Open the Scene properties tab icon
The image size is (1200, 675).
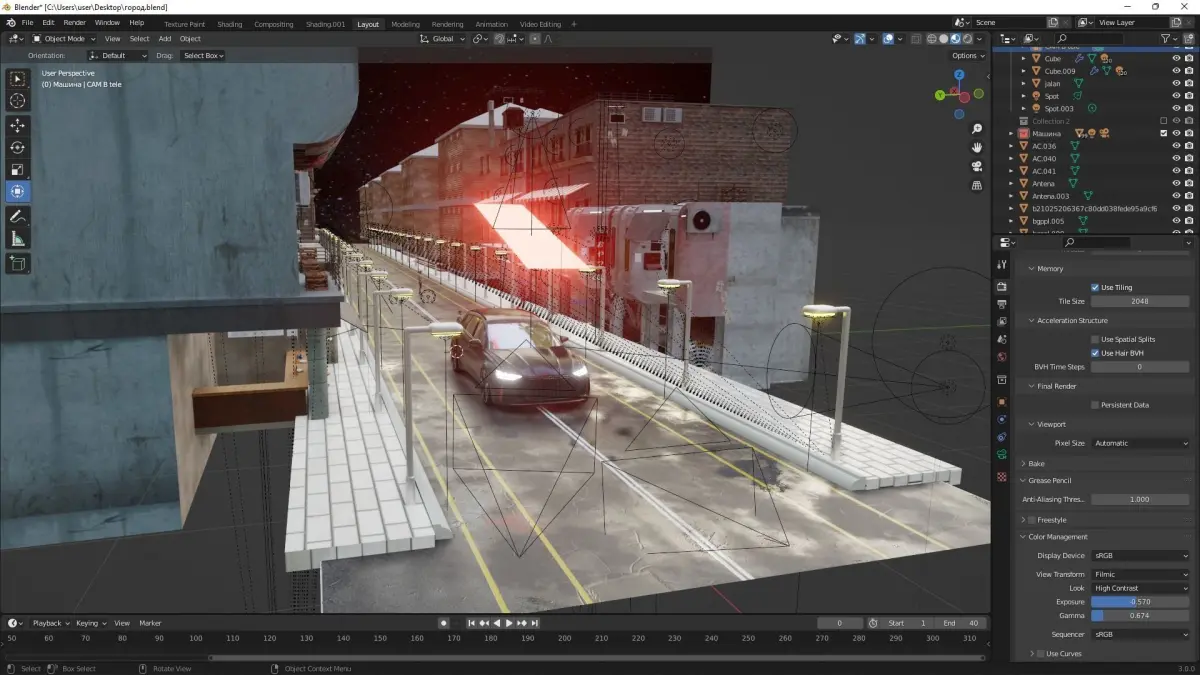pos(1002,340)
